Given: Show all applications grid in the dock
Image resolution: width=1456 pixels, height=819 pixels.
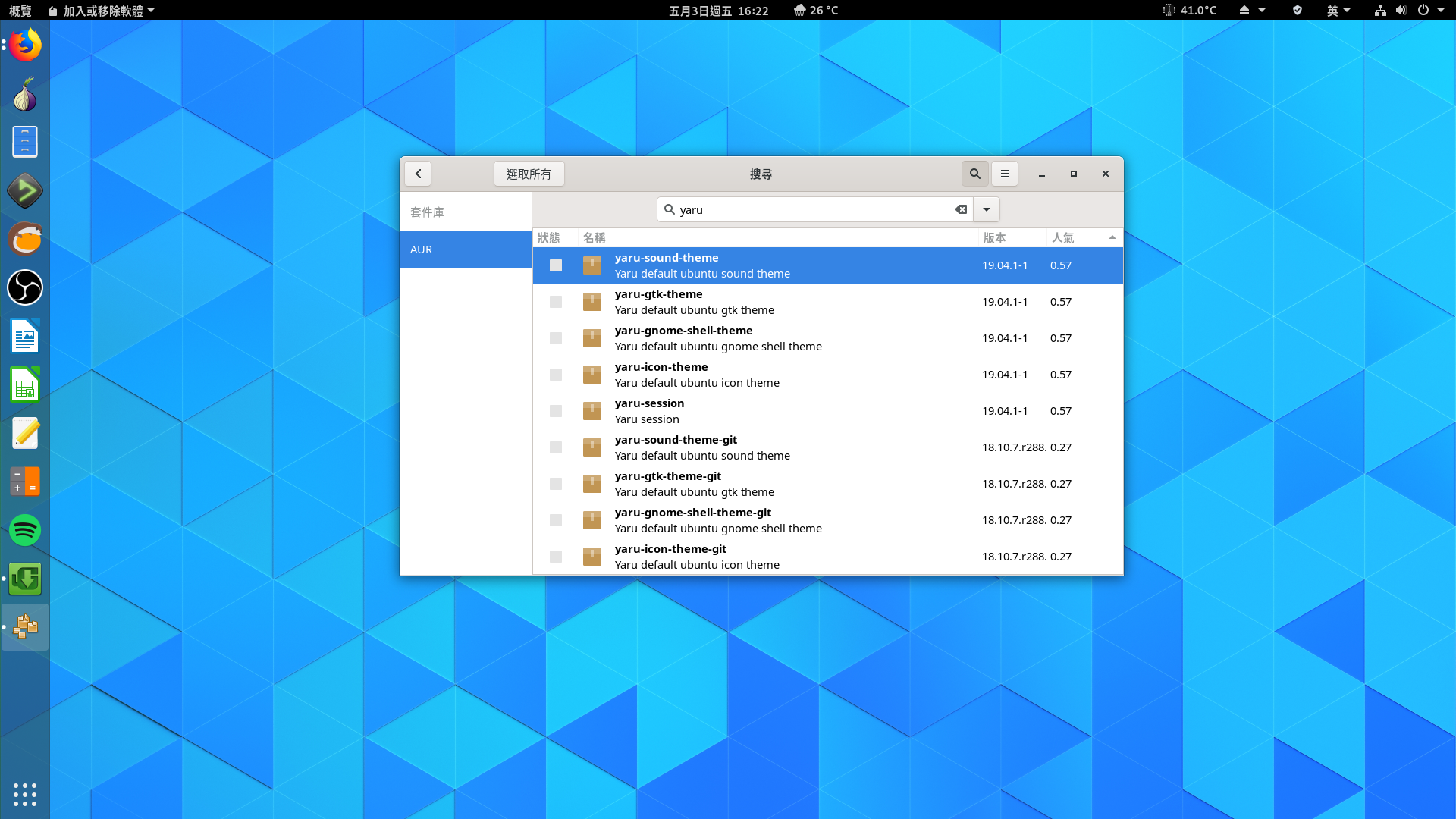Looking at the screenshot, I should click(x=25, y=795).
